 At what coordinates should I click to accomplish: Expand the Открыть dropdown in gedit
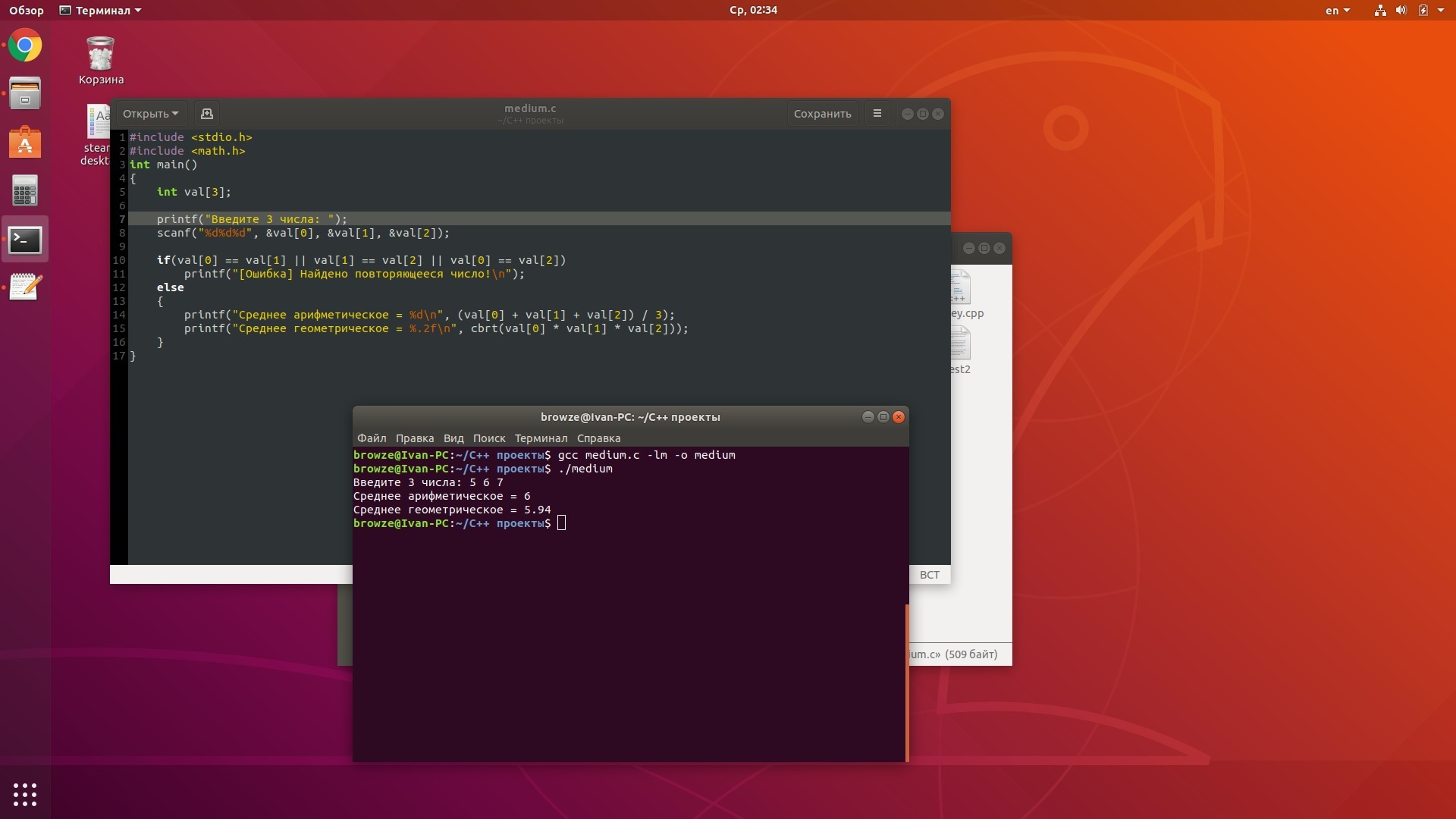[x=150, y=114]
